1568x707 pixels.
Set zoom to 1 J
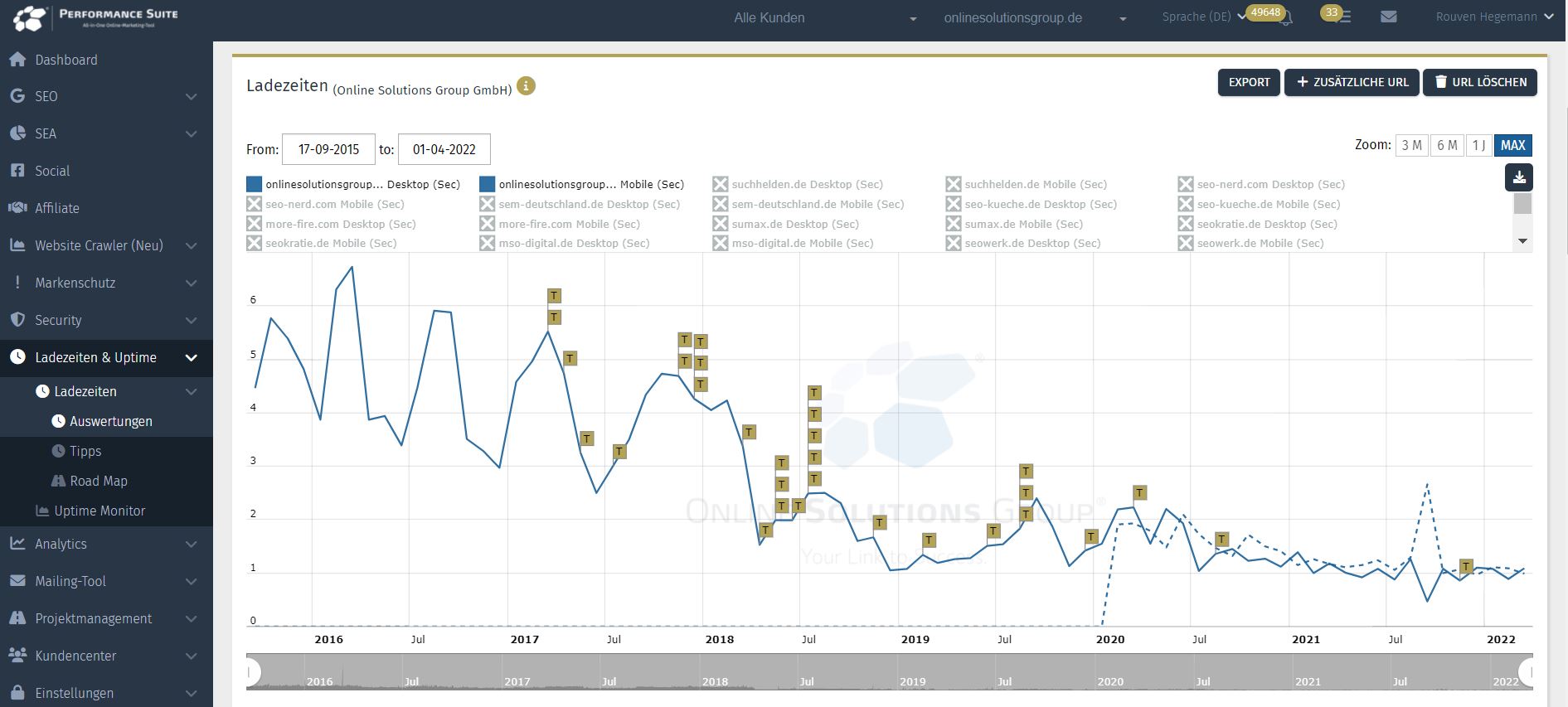tap(1478, 145)
